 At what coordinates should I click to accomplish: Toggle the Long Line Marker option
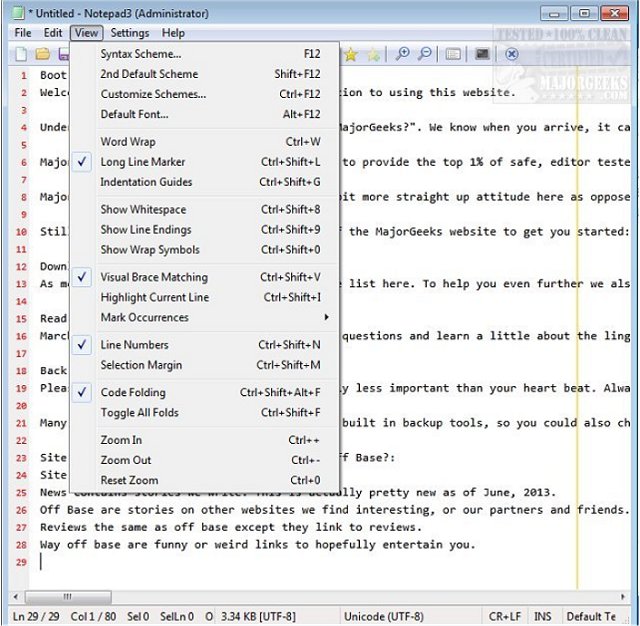point(205,162)
